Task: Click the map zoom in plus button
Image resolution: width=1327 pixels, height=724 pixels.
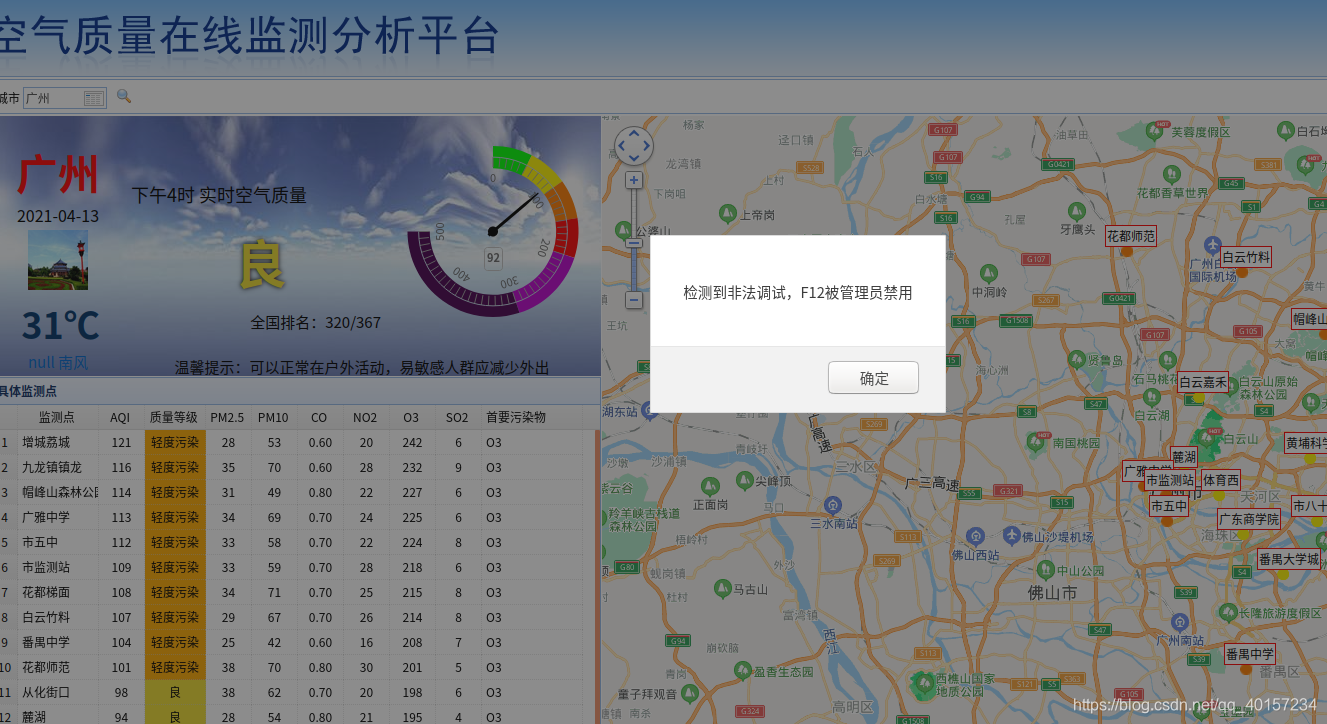Action: click(x=633, y=180)
